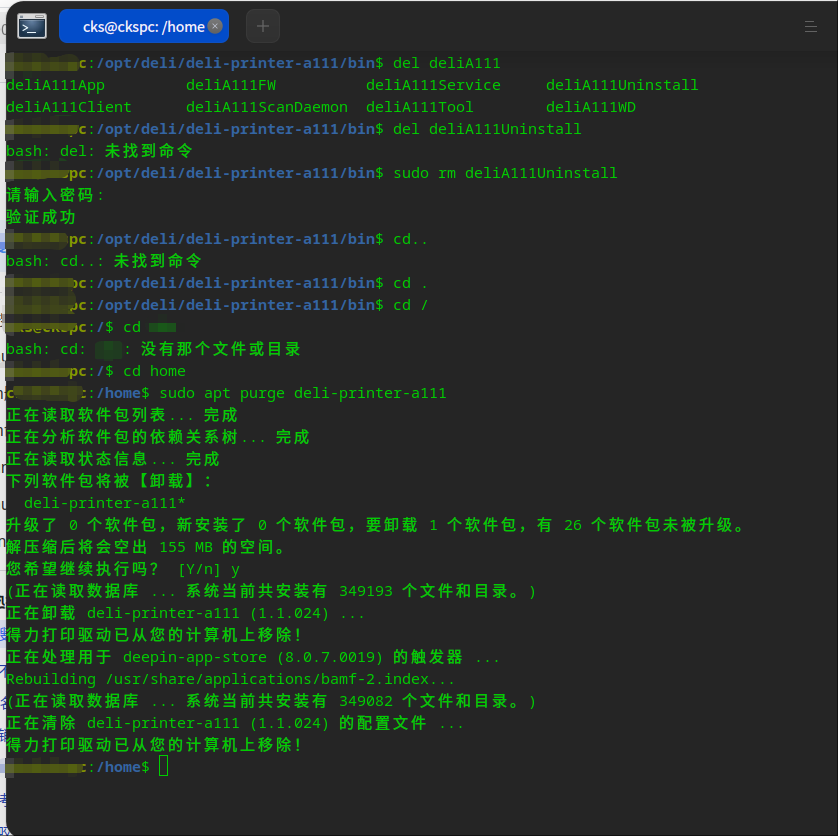838x836 pixels.
Task: Click the 'bash: cd..: 未找到命令' error line
Action: [104, 261]
